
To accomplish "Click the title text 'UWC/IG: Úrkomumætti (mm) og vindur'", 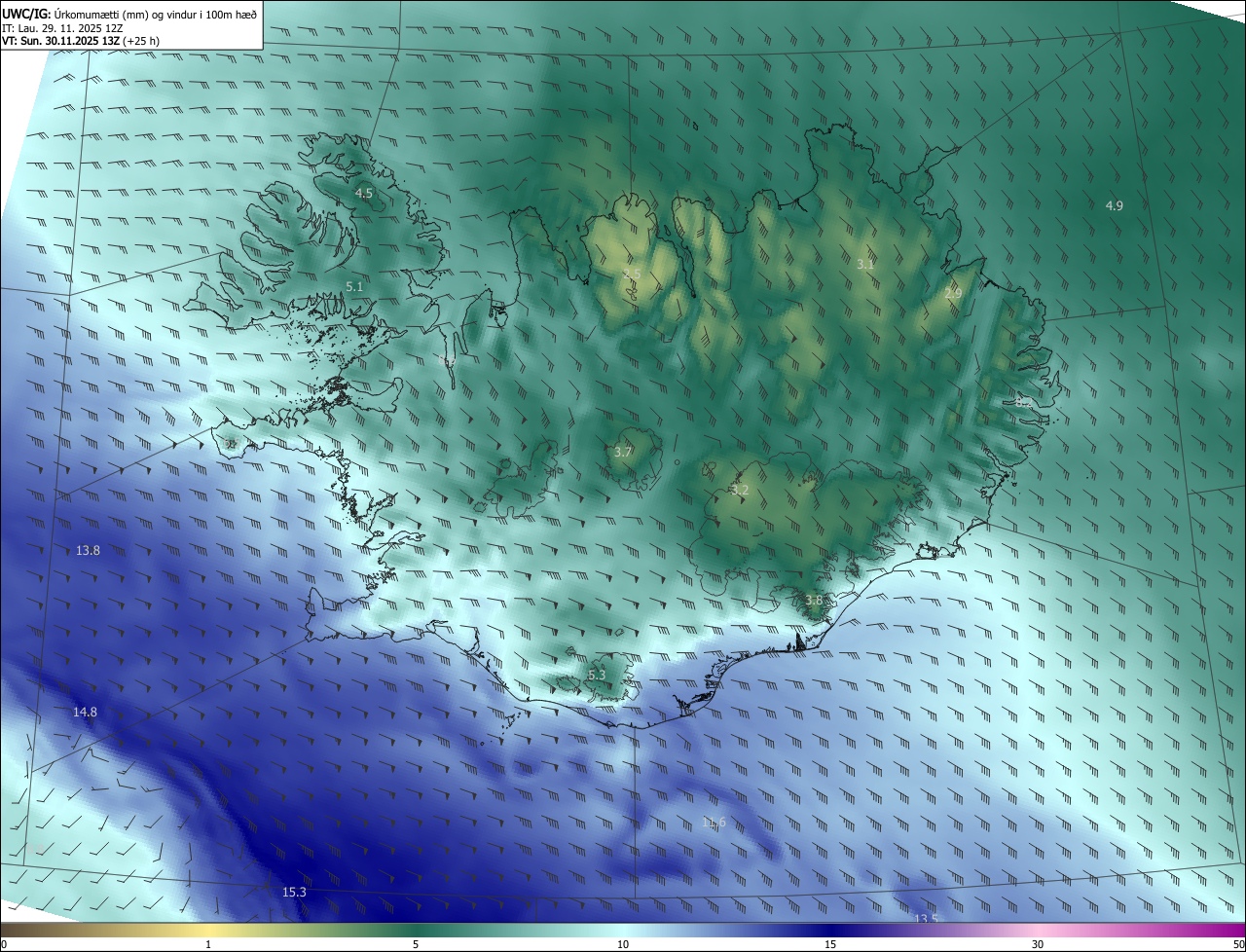I will pos(99,14).
